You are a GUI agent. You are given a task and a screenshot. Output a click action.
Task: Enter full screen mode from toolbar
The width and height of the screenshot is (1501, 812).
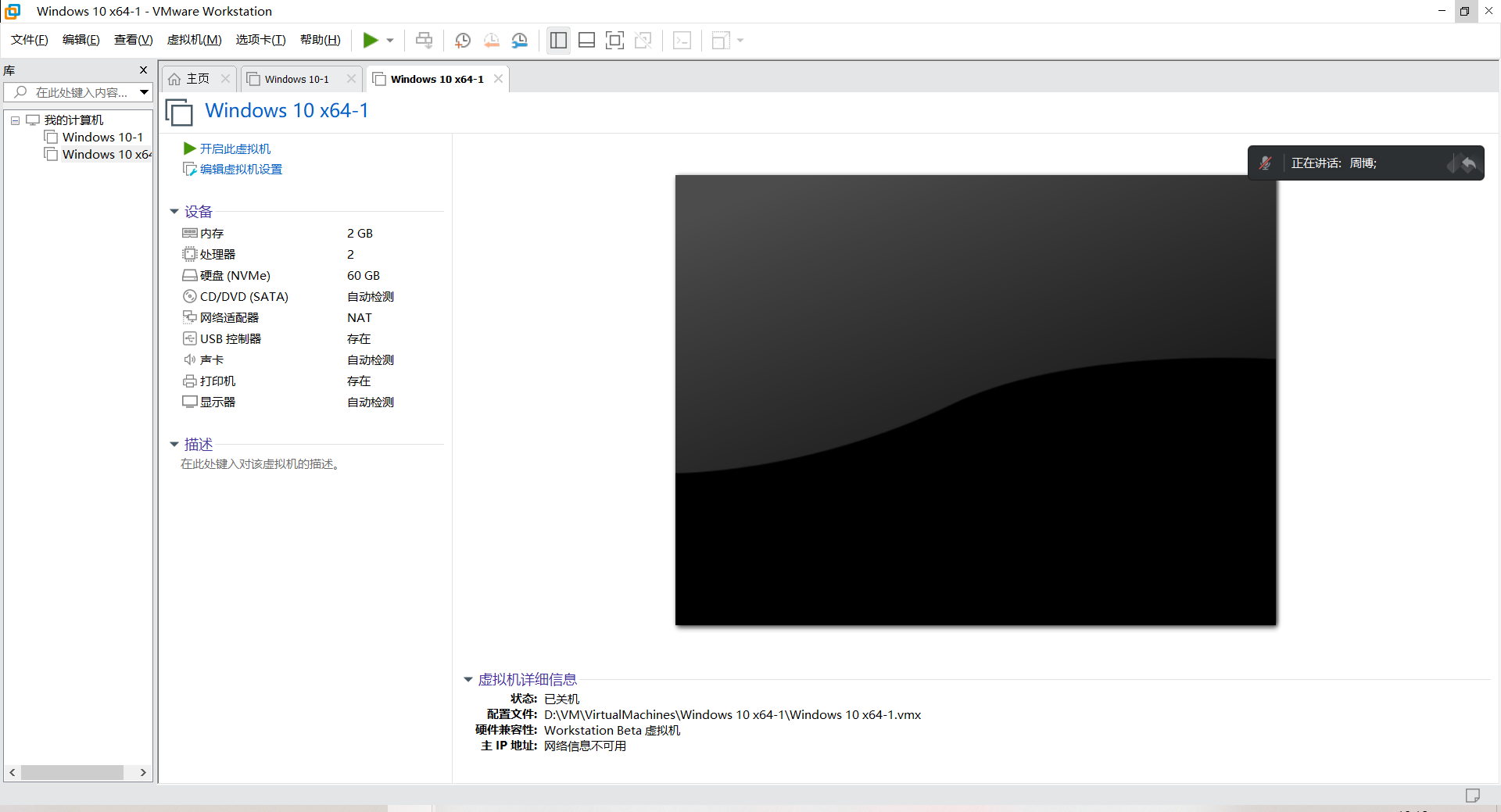[x=614, y=40]
